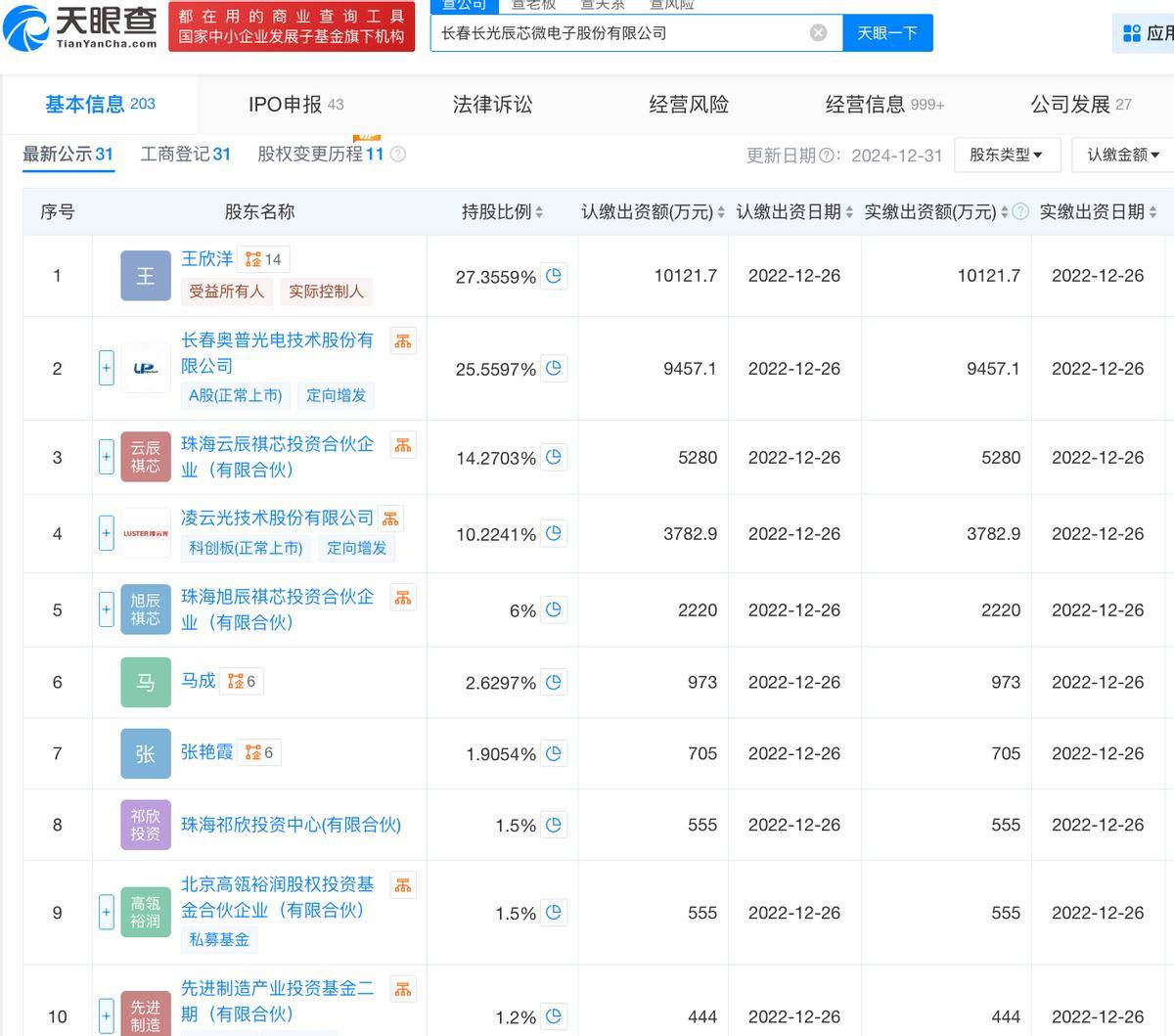
Task: Switch to IPO申报 tab
Action: pos(295,105)
